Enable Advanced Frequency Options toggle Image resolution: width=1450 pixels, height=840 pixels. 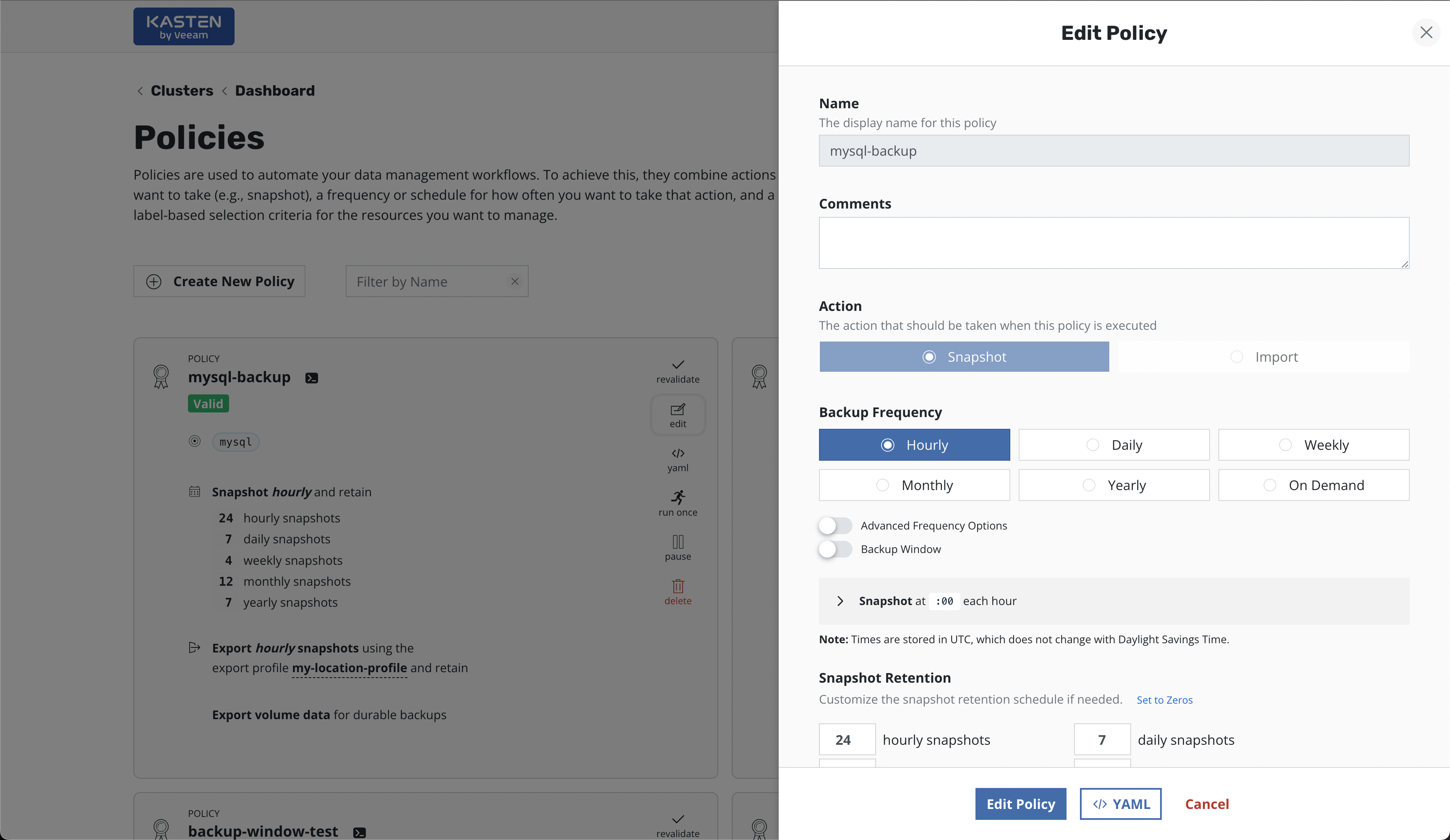[835, 525]
